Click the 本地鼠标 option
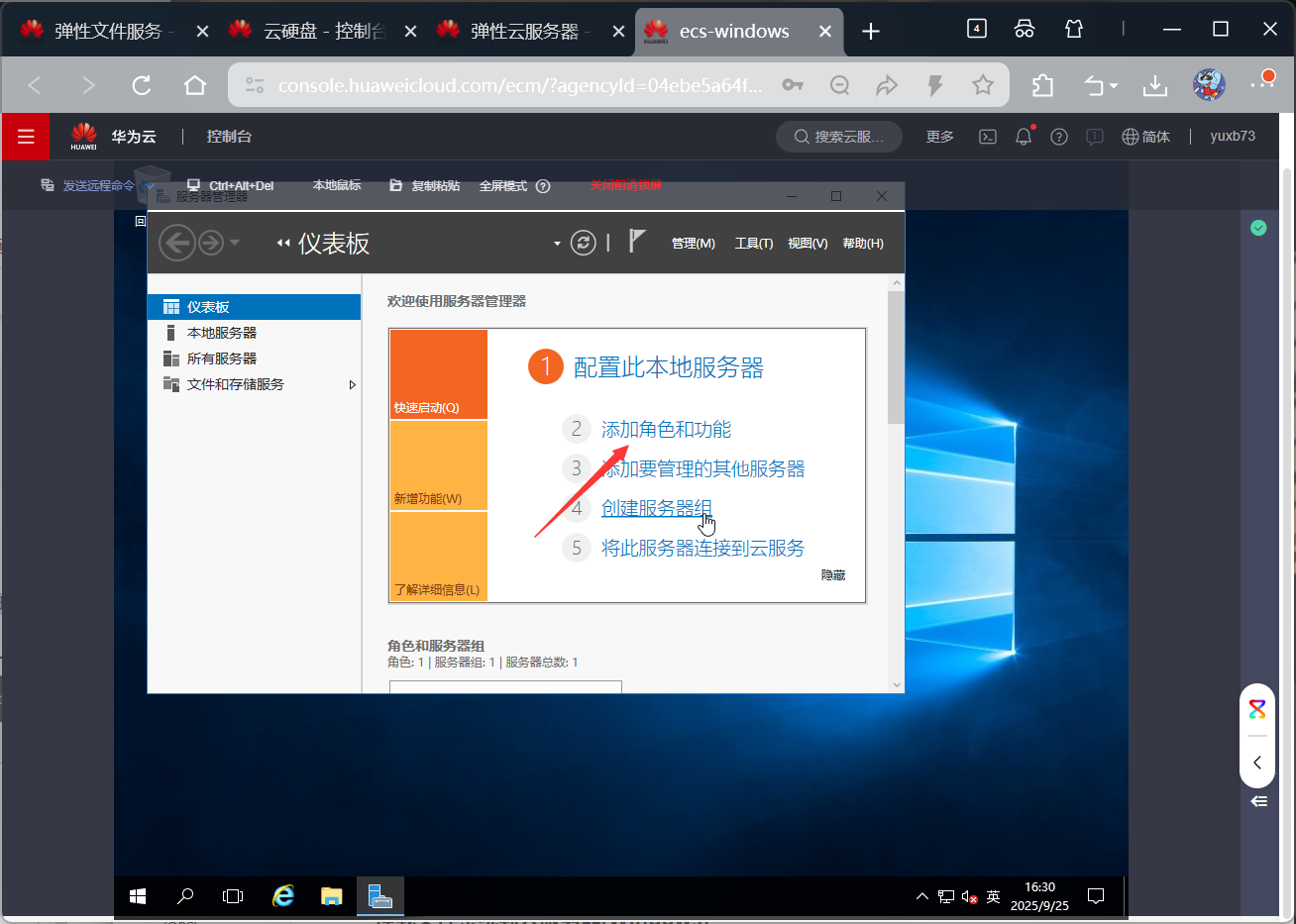This screenshot has width=1296, height=924. coord(337,185)
